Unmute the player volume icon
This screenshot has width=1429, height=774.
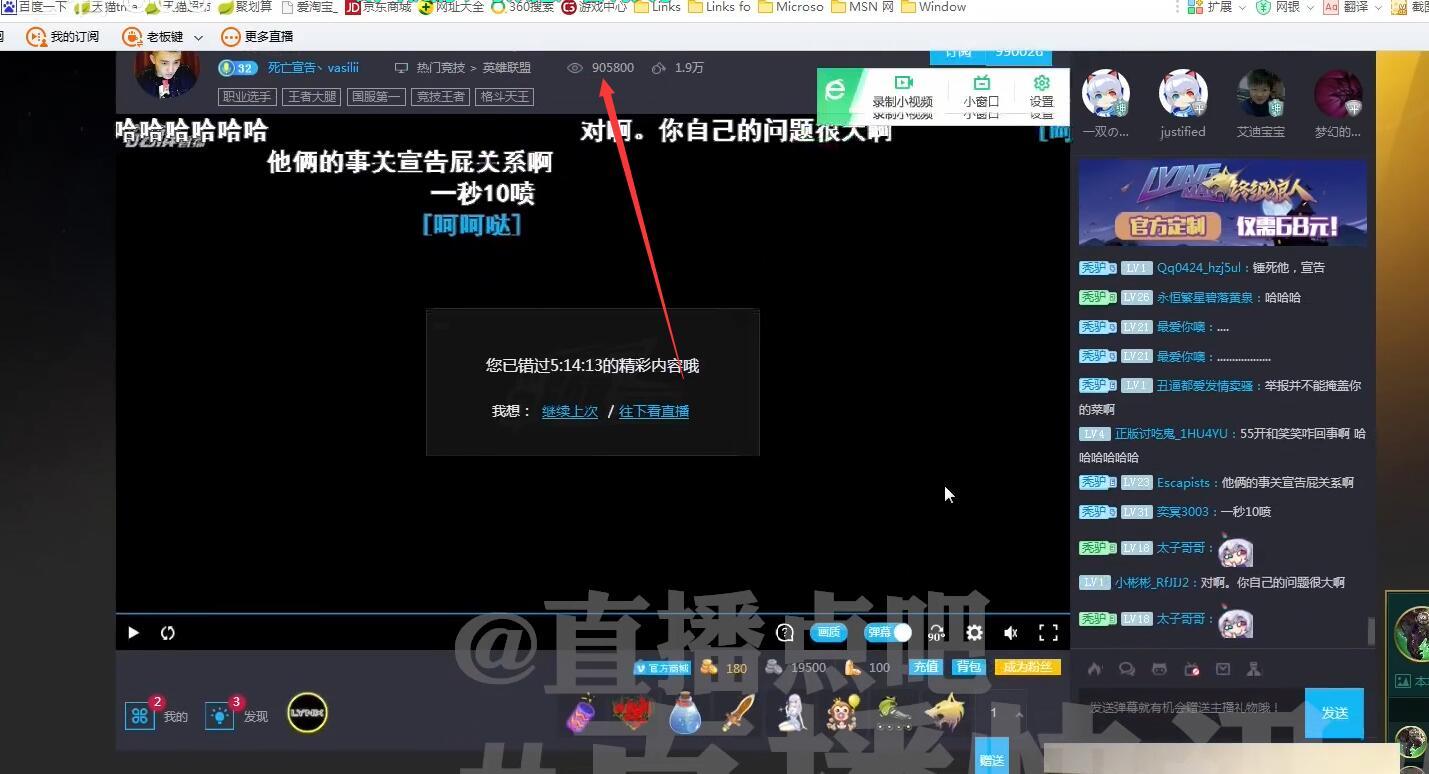pos(1011,633)
